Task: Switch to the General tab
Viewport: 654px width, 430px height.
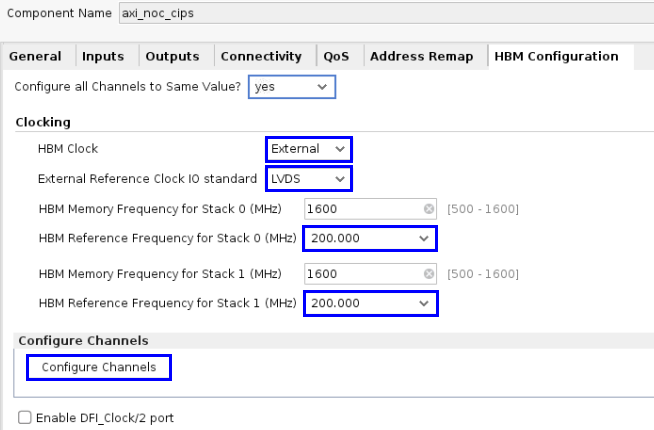Action: (35, 57)
